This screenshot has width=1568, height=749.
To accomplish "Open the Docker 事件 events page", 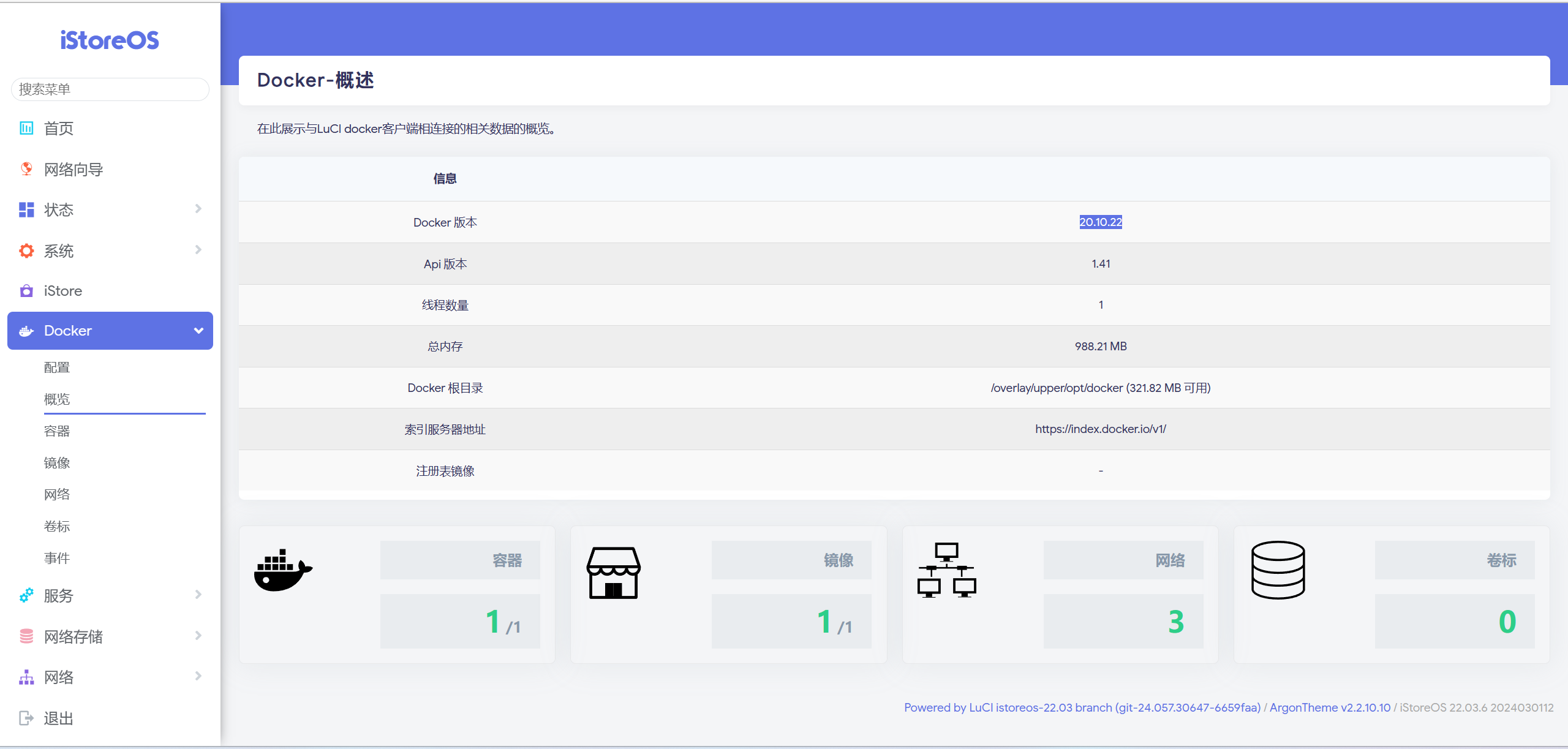I will tap(57, 559).
